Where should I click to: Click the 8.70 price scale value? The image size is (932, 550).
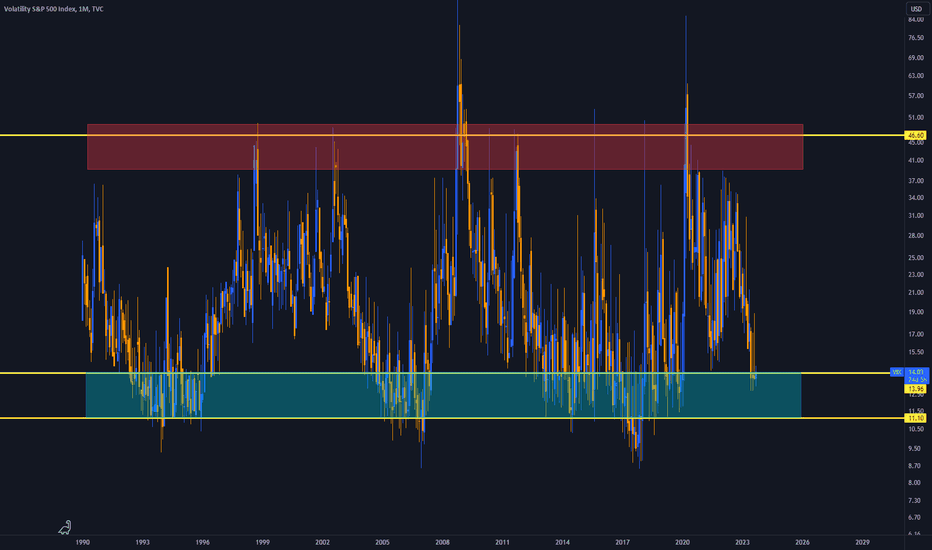click(916, 466)
